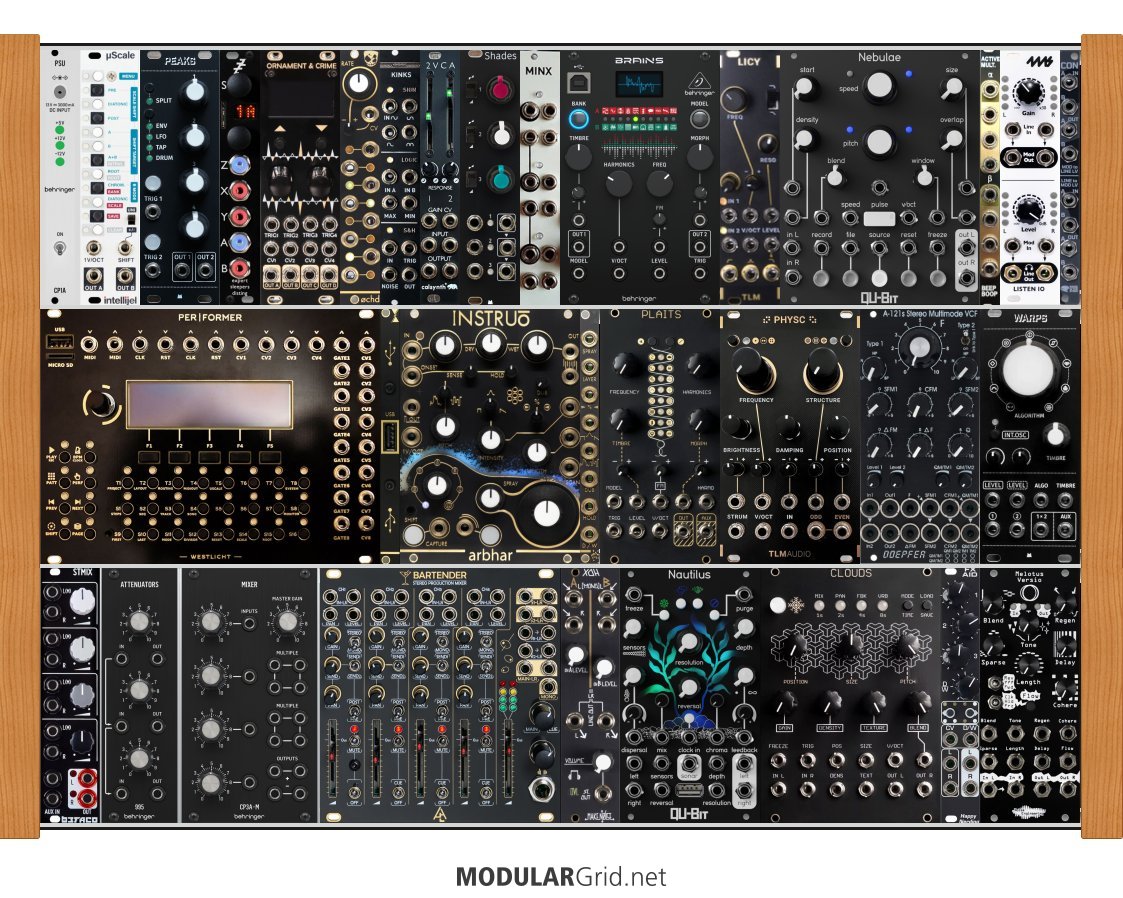The image size is (1123, 898).
Task: Click the "BARTENDER" module title
Action: coord(440,574)
